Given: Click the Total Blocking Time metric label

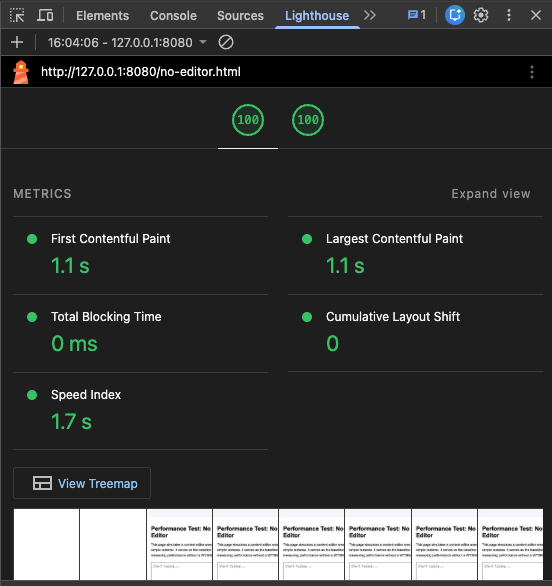Looking at the screenshot, I should click(106, 317).
